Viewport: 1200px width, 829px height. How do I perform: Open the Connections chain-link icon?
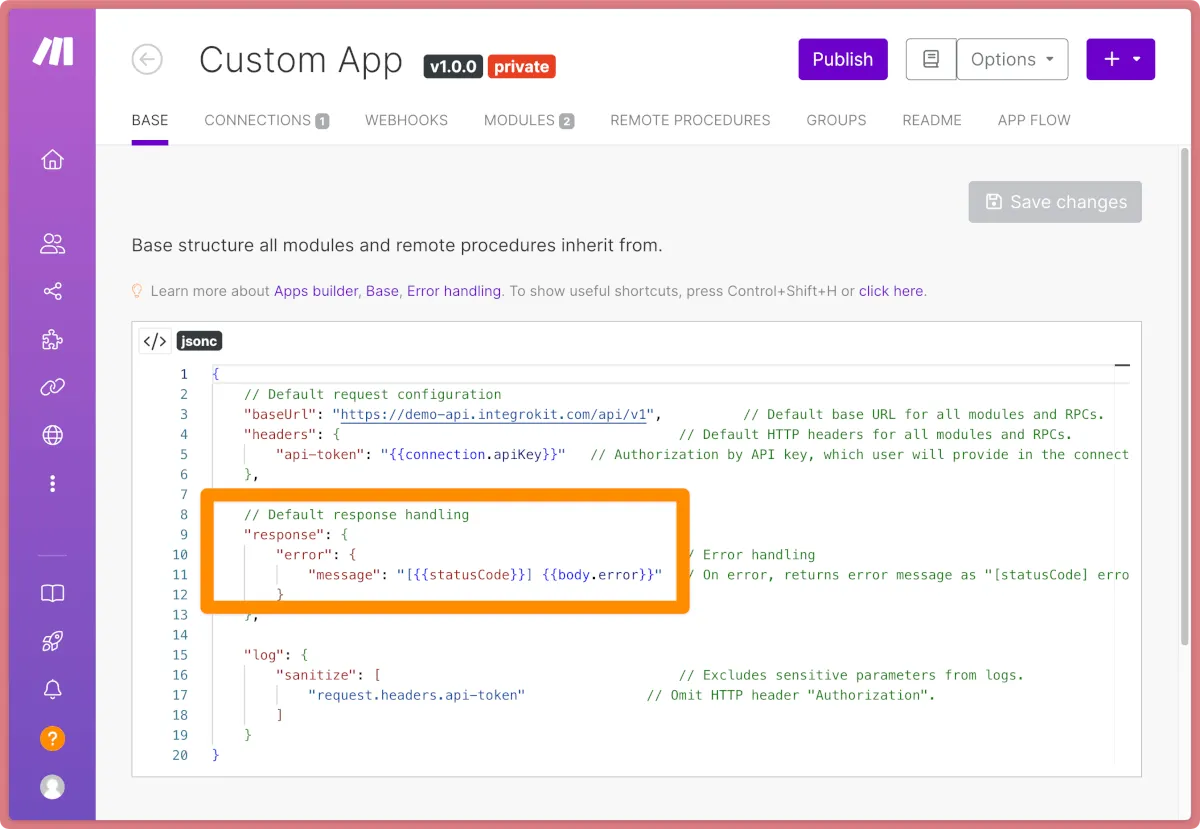pyautogui.click(x=53, y=387)
